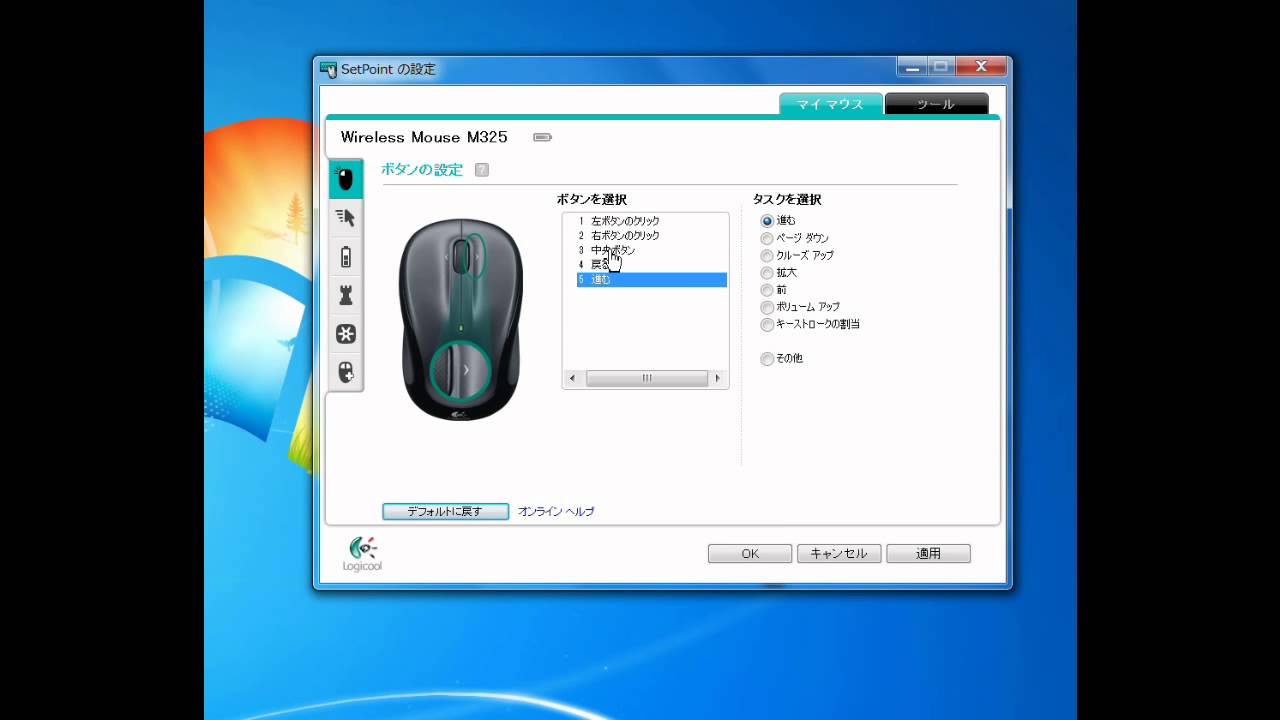
Task: Click the デフォルトに戻す button
Action: click(445, 511)
